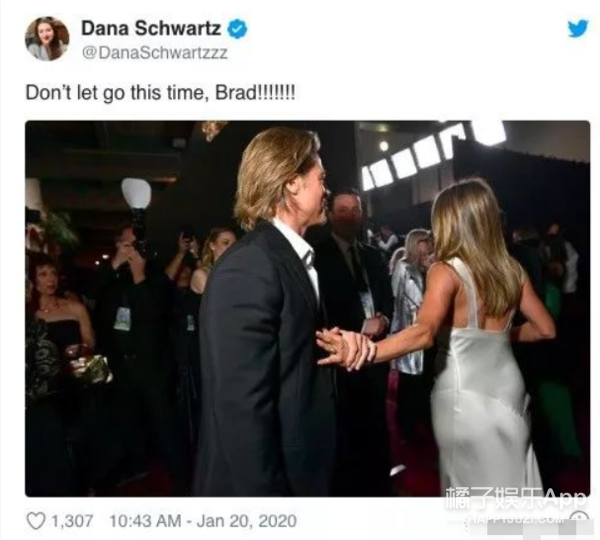The image size is (600, 540).
Task: Click the HAPPYJUZI.COM watermark text
Action: [x=517, y=519]
